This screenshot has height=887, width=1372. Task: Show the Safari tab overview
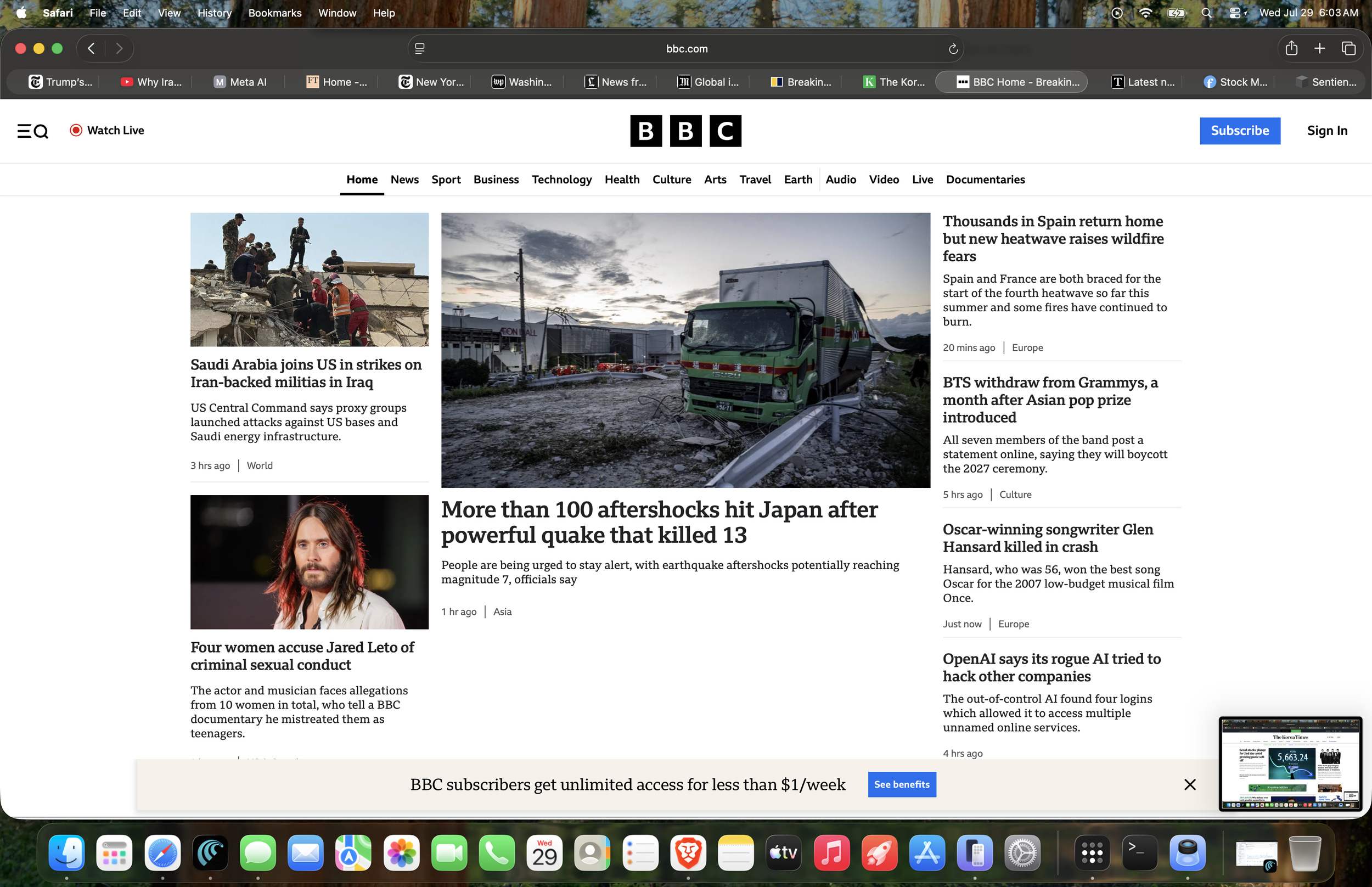click(1348, 48)
